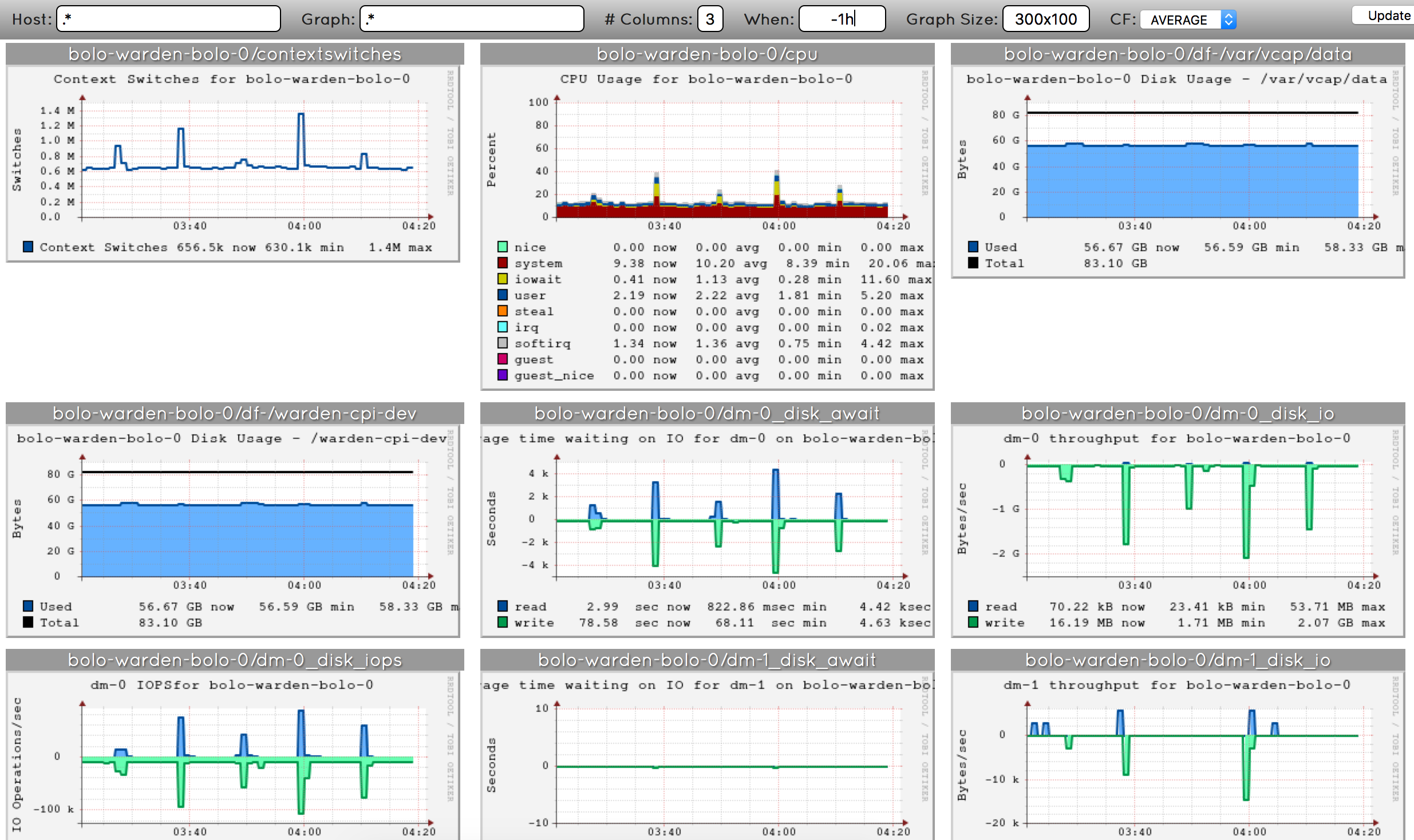Open the bolo-warden-bolo-0/contextswitches graph header

(x=235, y=54)
